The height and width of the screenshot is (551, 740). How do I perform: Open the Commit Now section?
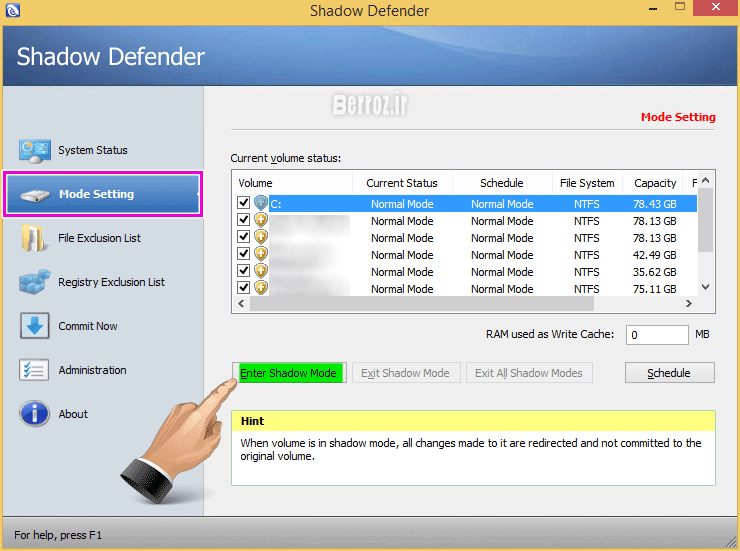(x=88, y=326)
